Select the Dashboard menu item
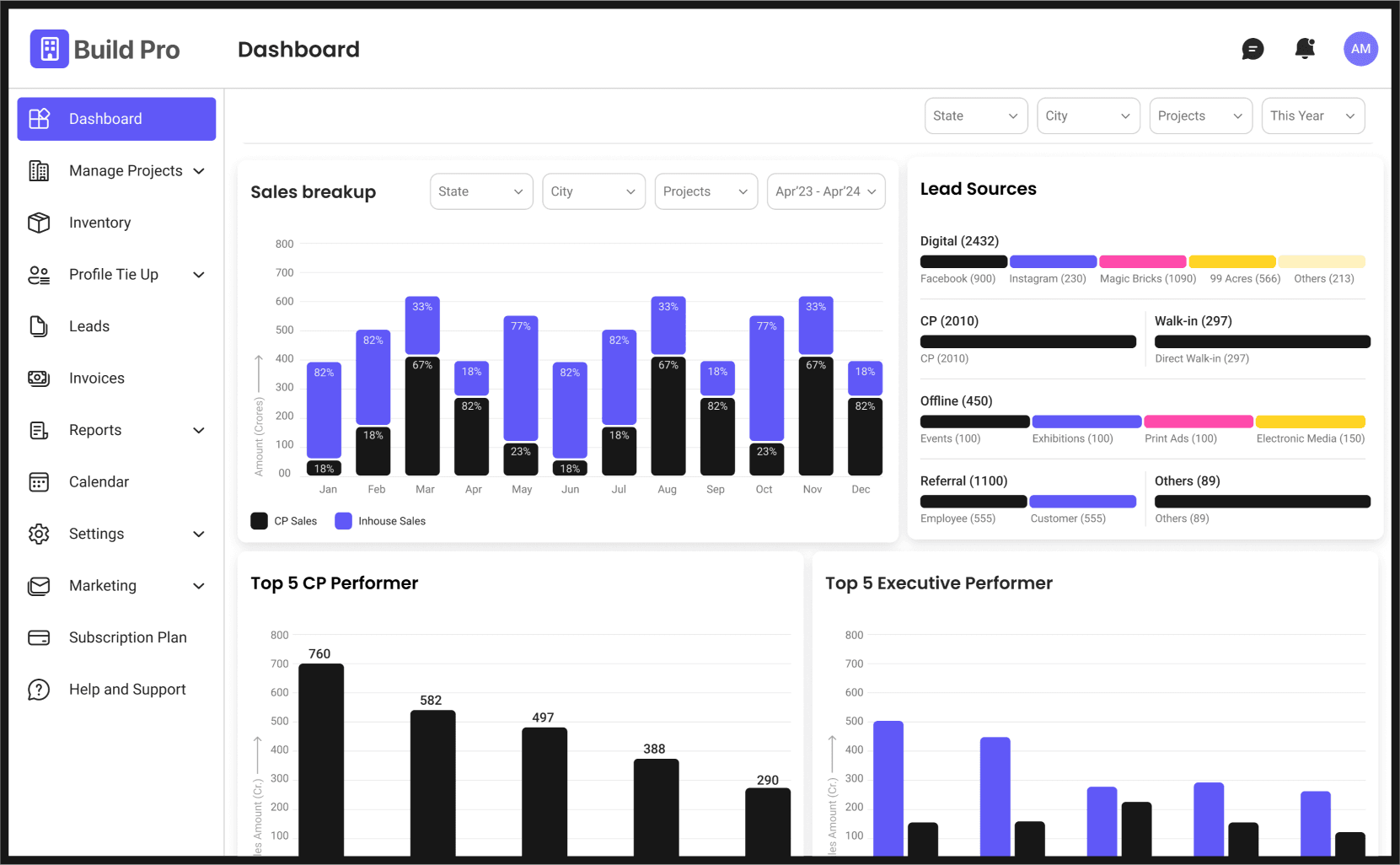The width and height of the screenshot is (1400, 865). (x=116, y=119)
